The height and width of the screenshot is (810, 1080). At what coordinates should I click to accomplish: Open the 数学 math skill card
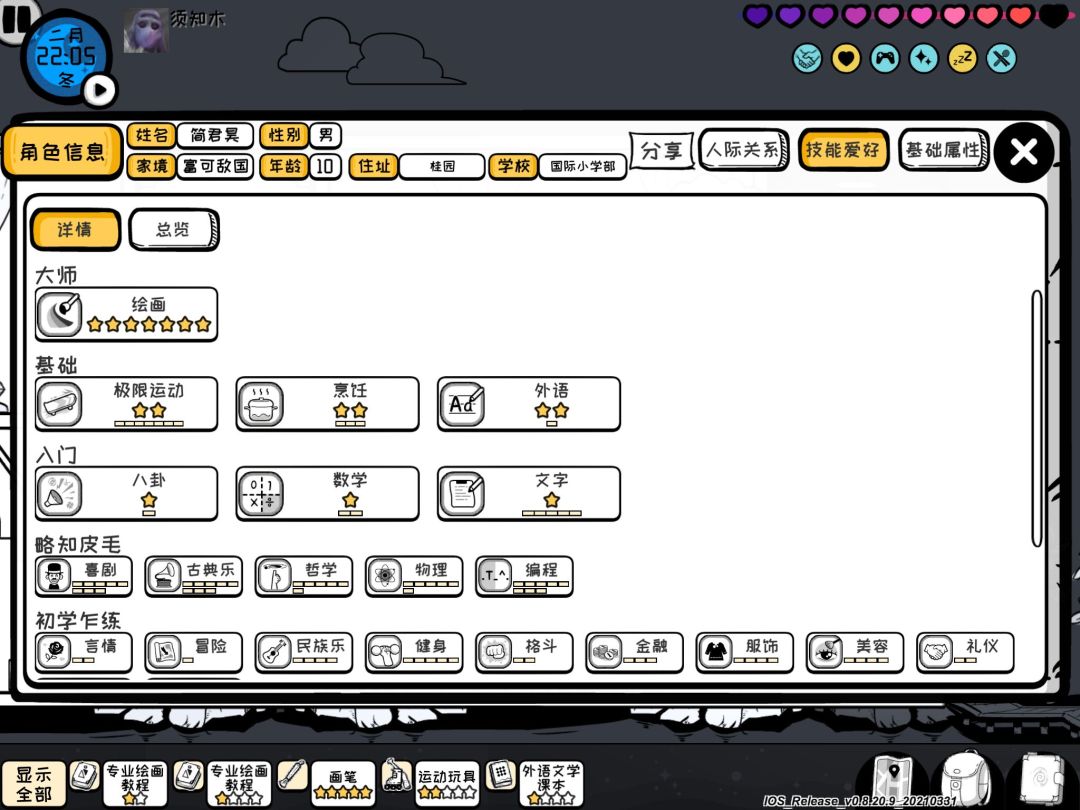tap(327, 494)
